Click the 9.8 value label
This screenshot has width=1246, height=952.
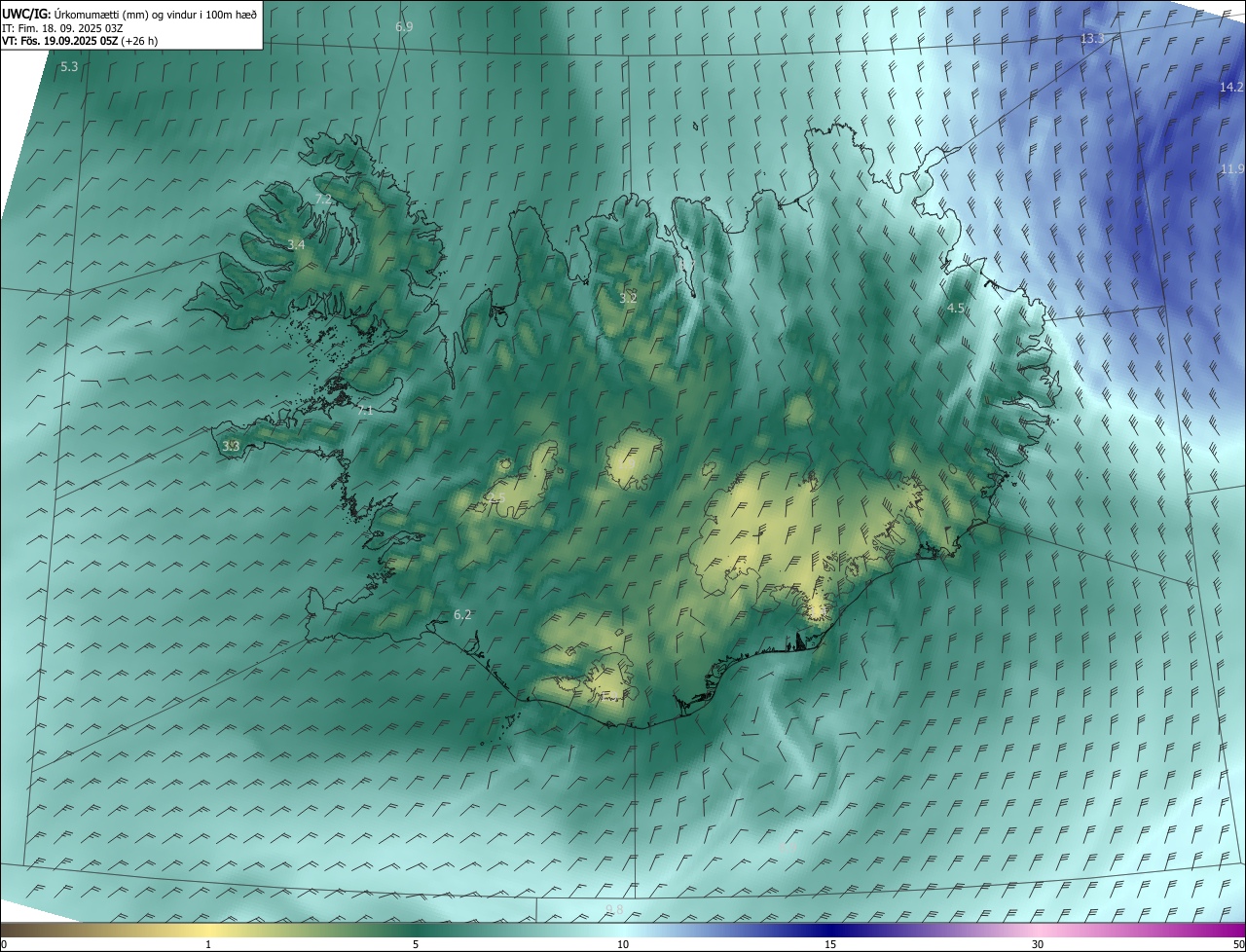coord(614,910)
